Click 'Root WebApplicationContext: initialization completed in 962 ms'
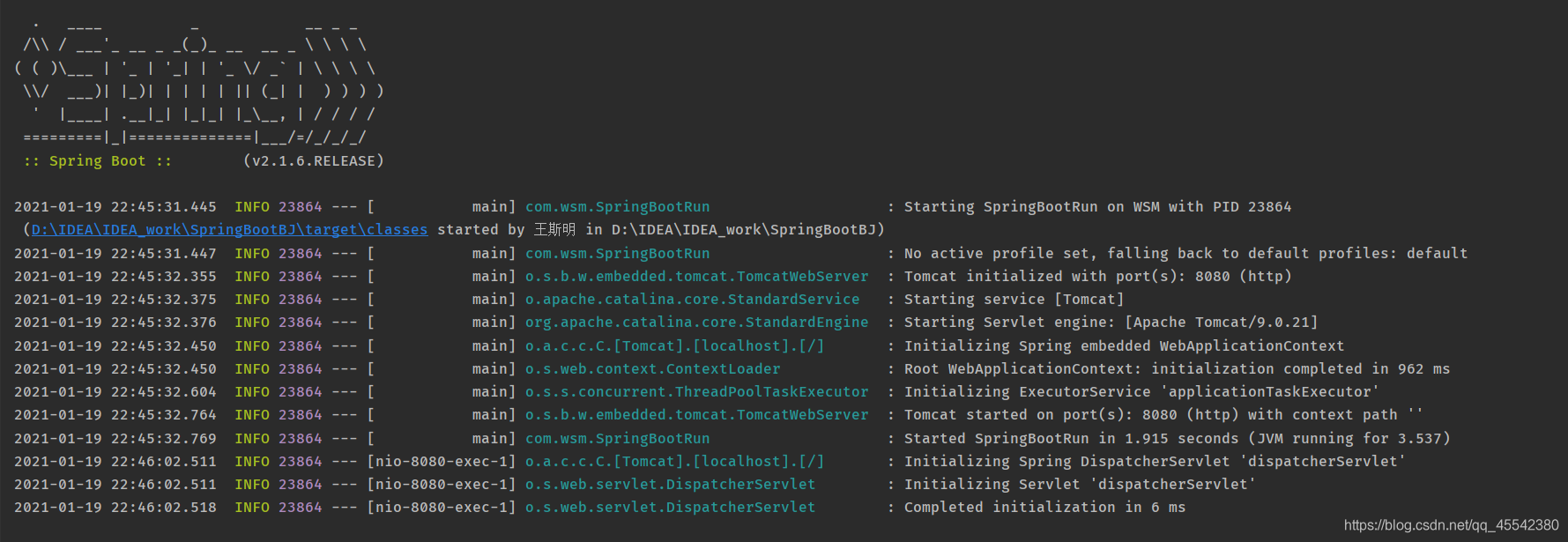Screen dimensions: 1568x542 coord(1177,369)
